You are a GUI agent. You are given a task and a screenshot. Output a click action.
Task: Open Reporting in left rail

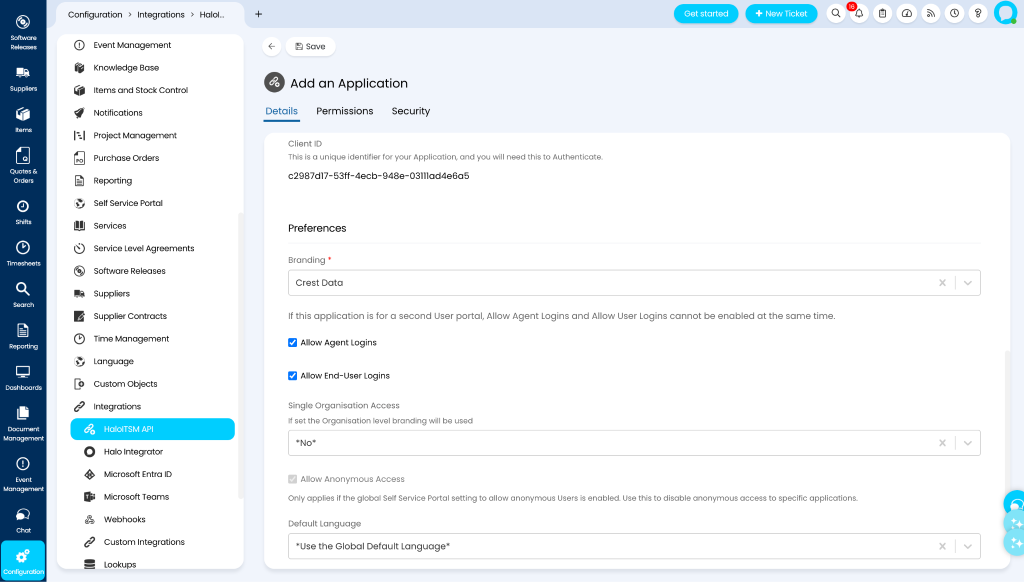(23, 337)
